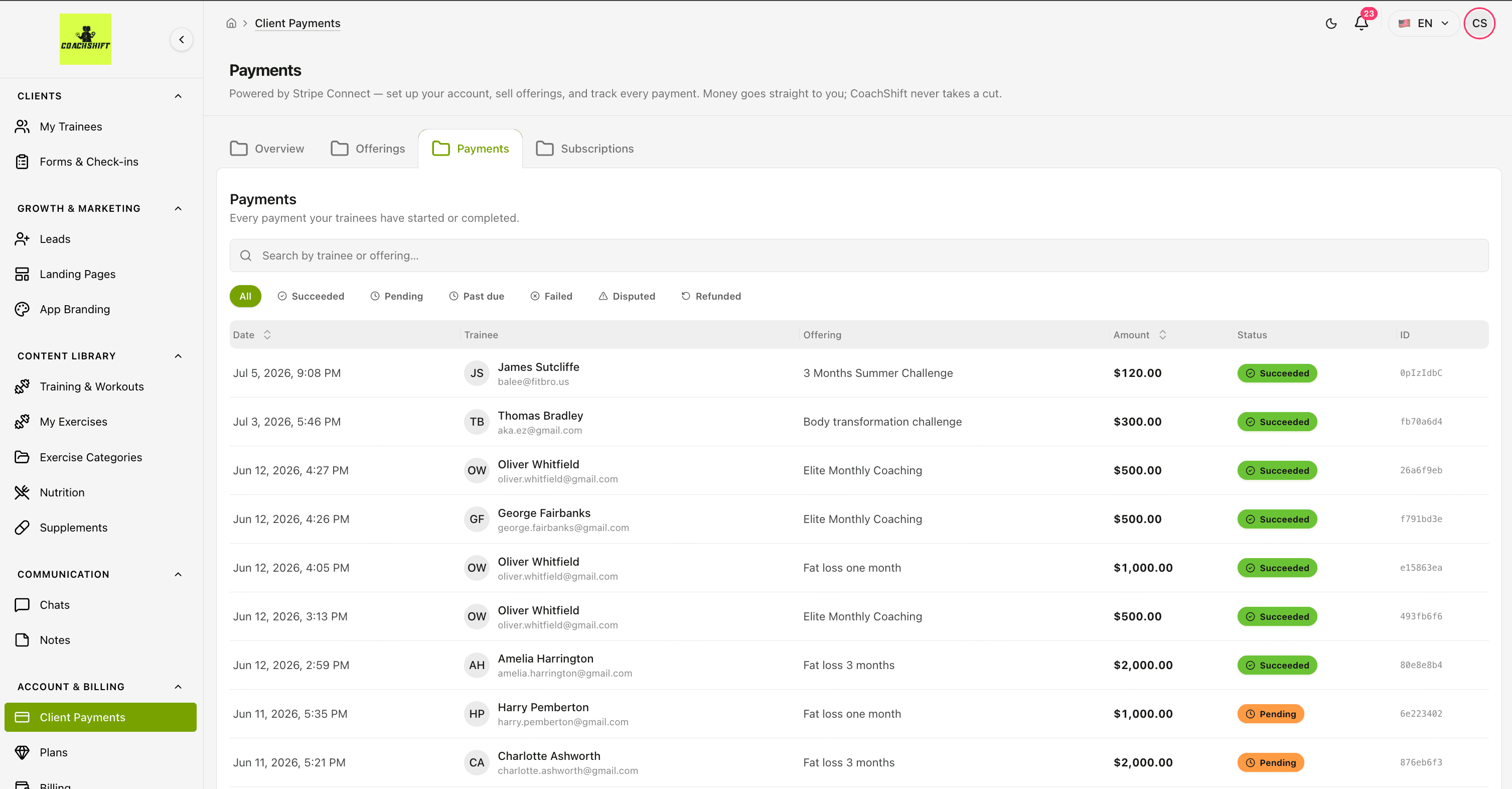Open Supplements page
Image resolution: width=1512 pixels, height=789 pixels.
click(100, 528)
